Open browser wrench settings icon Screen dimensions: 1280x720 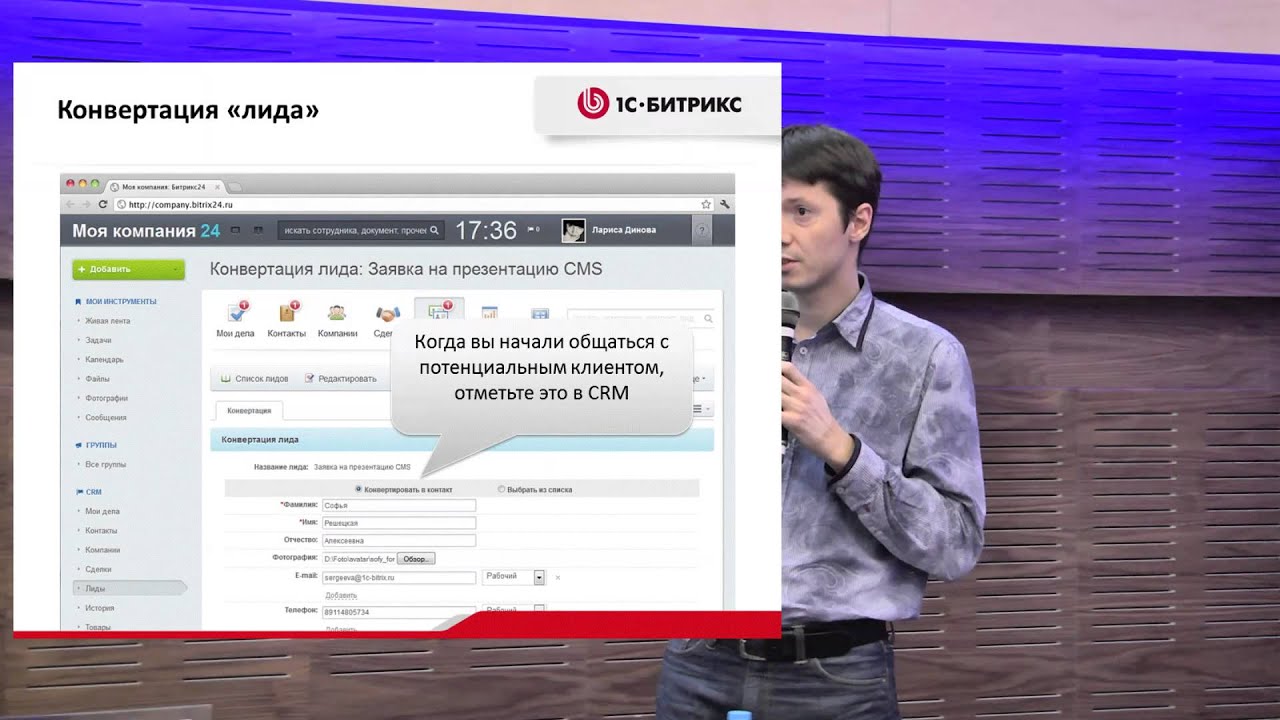(724, 204)
